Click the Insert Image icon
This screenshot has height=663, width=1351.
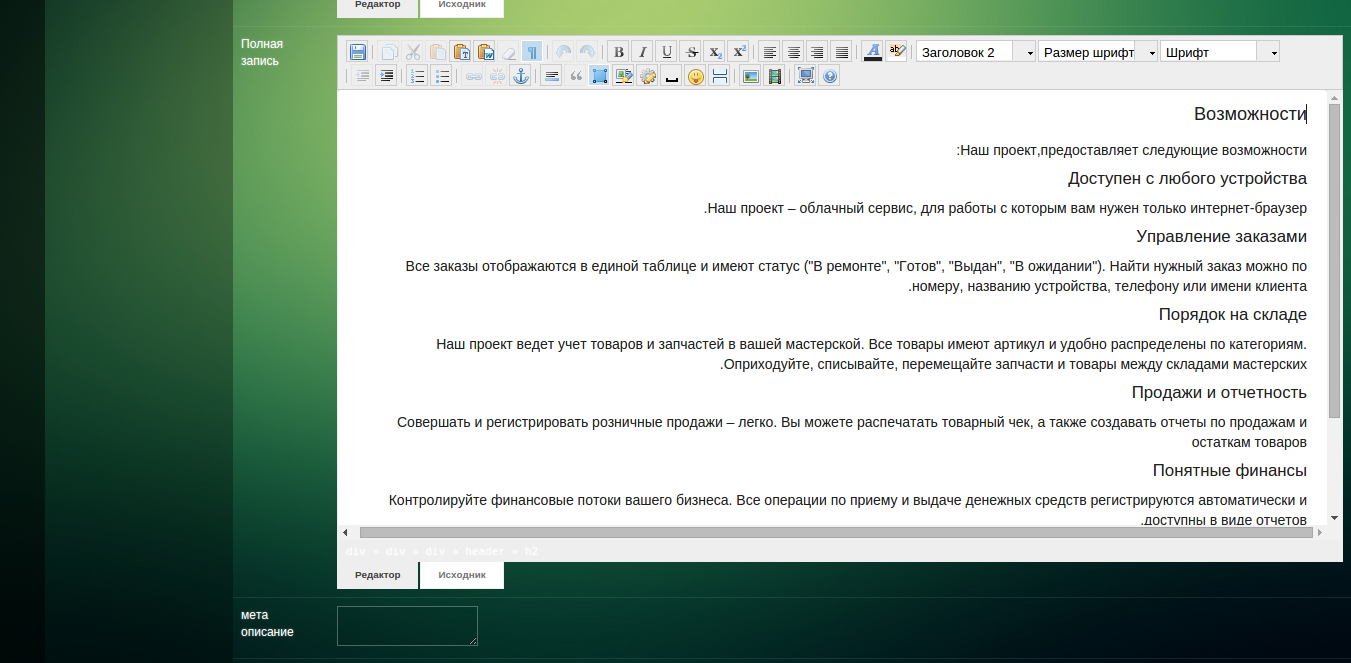coord(750,76)
